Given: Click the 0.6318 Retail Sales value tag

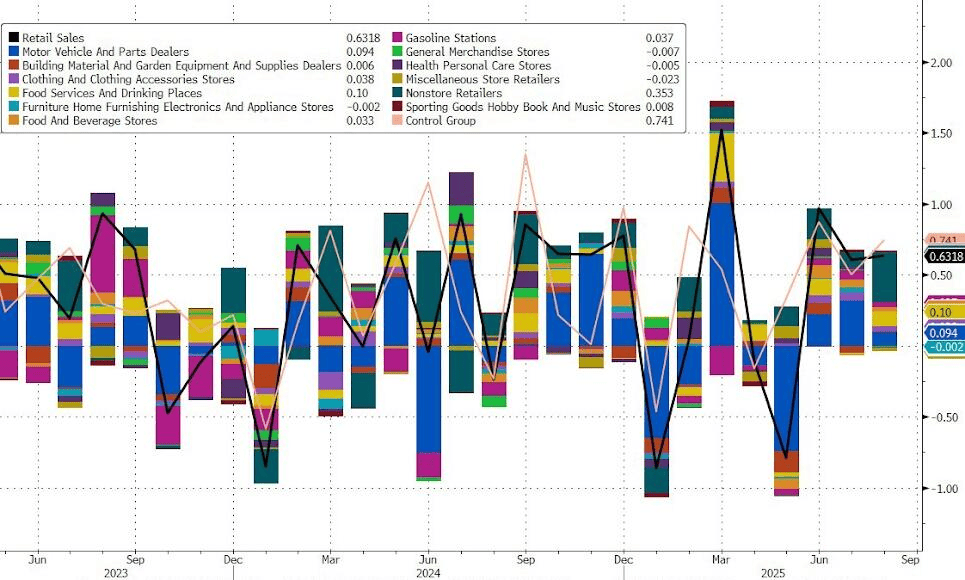Looking at the screenshot, I should coord(944,255).
